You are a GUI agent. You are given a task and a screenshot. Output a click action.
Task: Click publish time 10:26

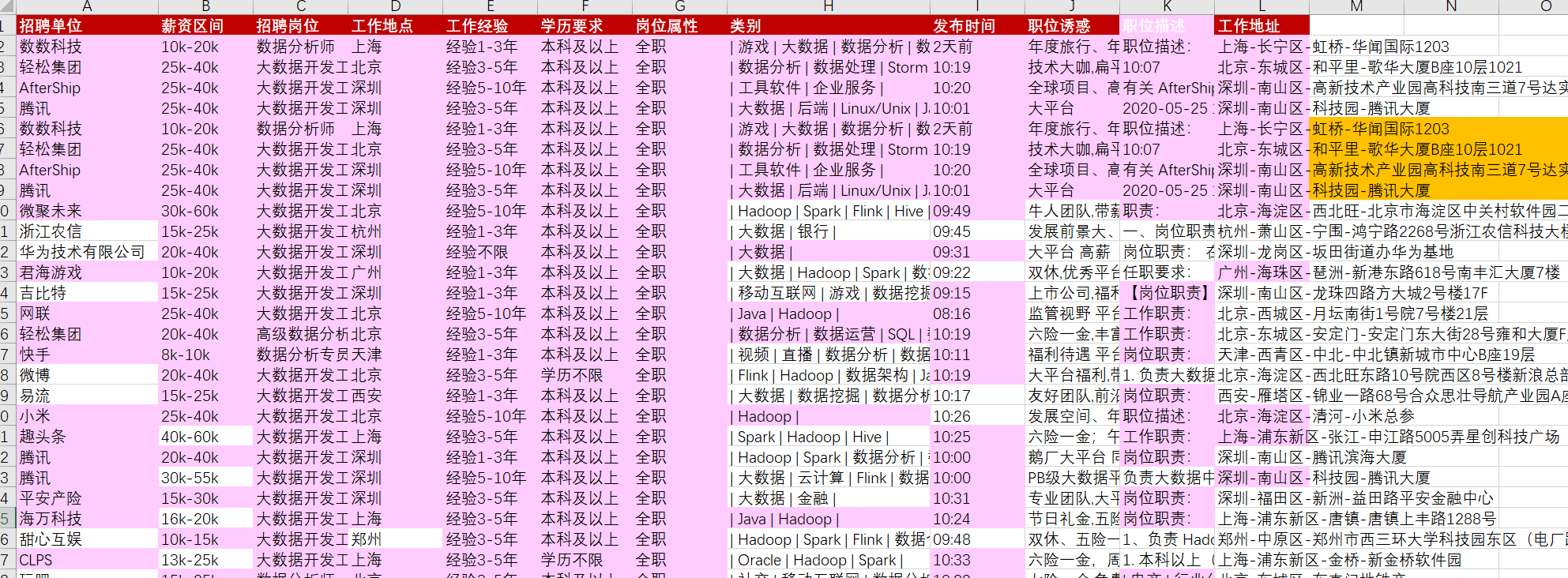coord(977,416)
